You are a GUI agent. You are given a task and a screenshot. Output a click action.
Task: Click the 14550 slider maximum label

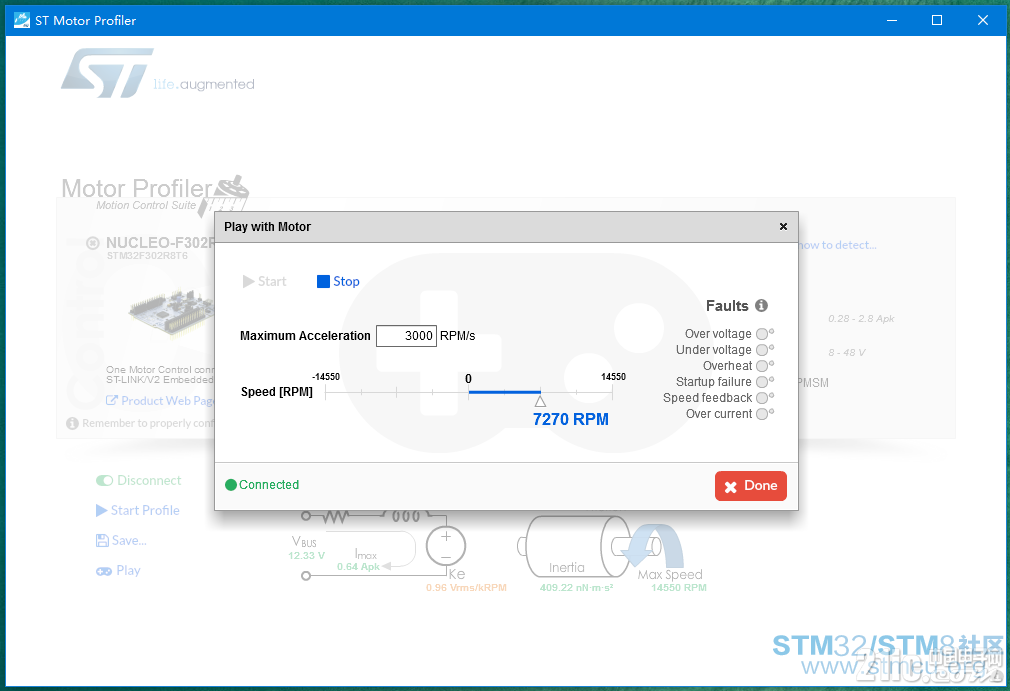pos(613,377)
